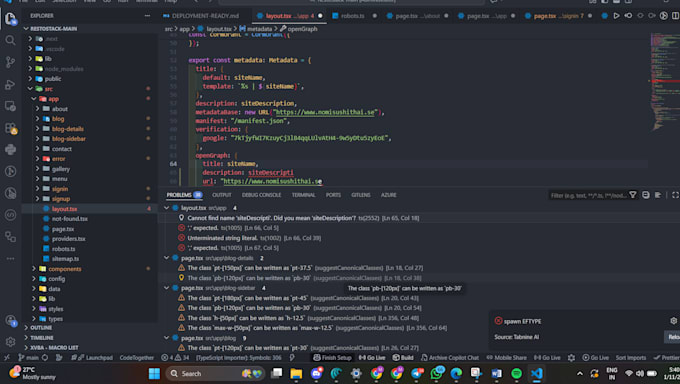Click Sort Imports in status bar
Image resolution: width=680 pixels, height=384 pixels.
click(631, 358)
